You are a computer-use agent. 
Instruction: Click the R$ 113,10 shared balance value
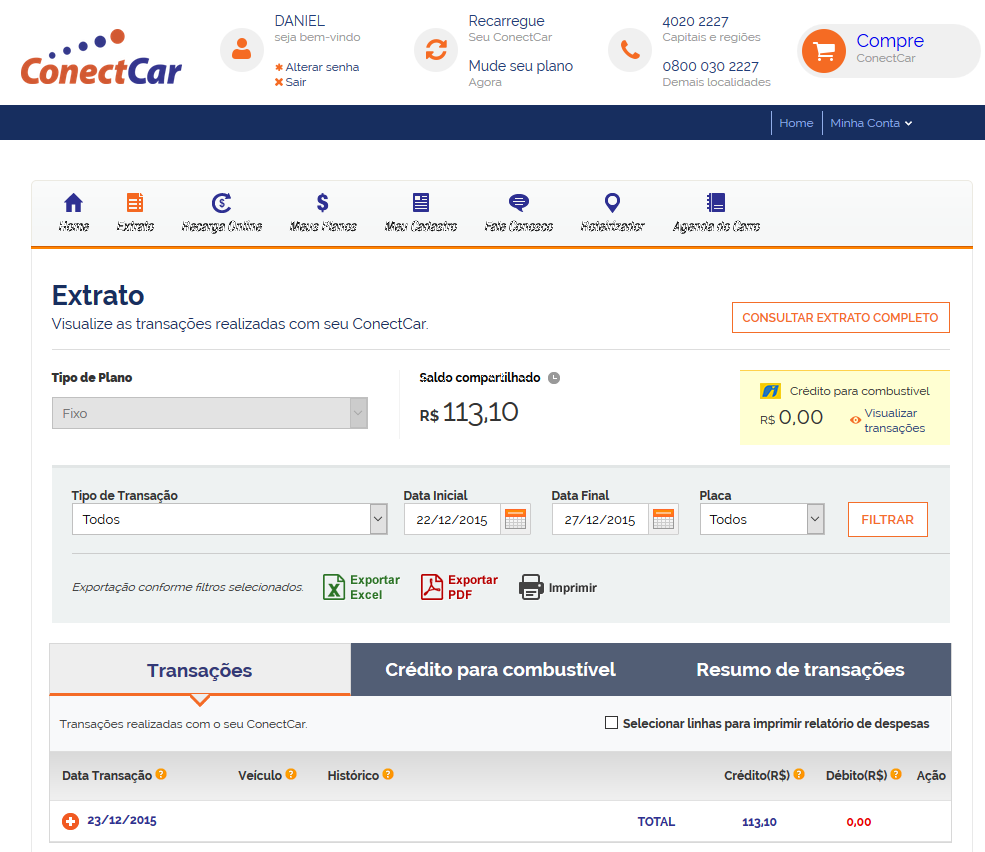coord(469,413)
